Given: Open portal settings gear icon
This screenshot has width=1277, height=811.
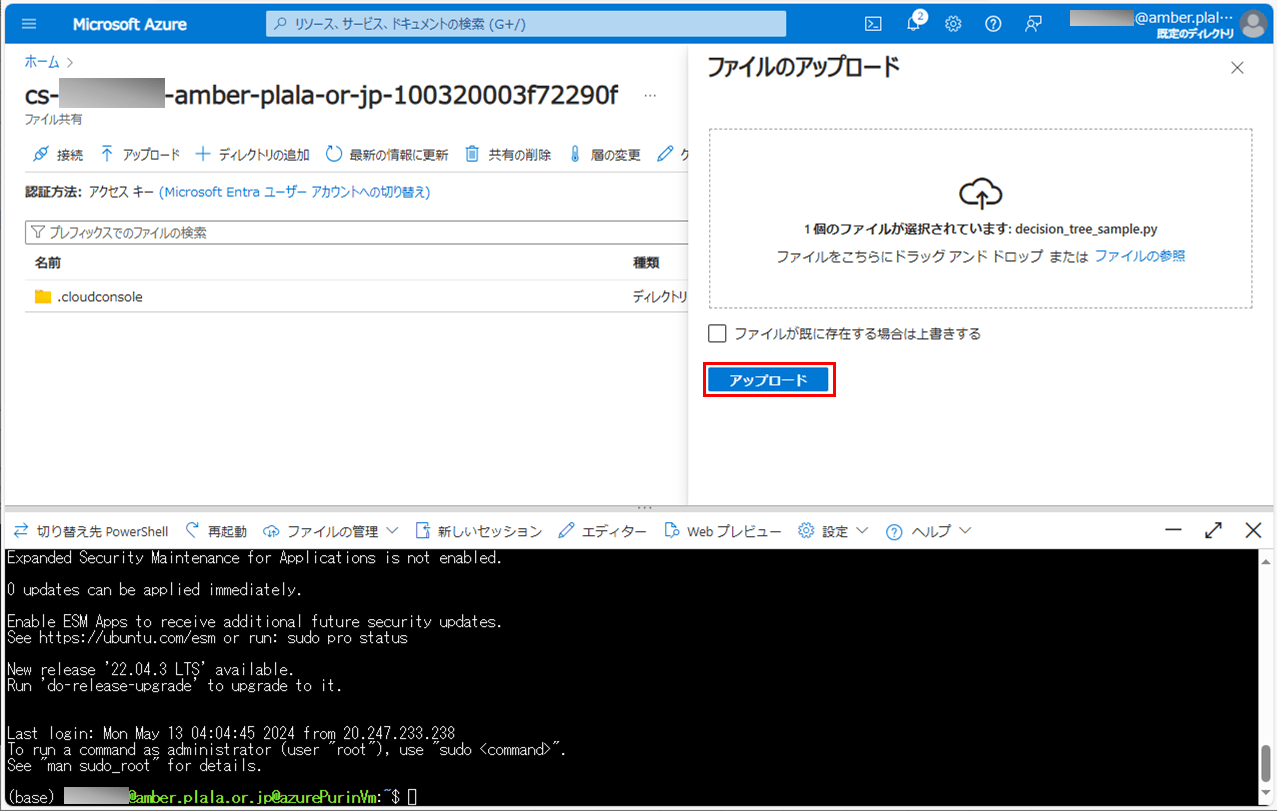Looking at the screenshot, I should pos(953,24).
